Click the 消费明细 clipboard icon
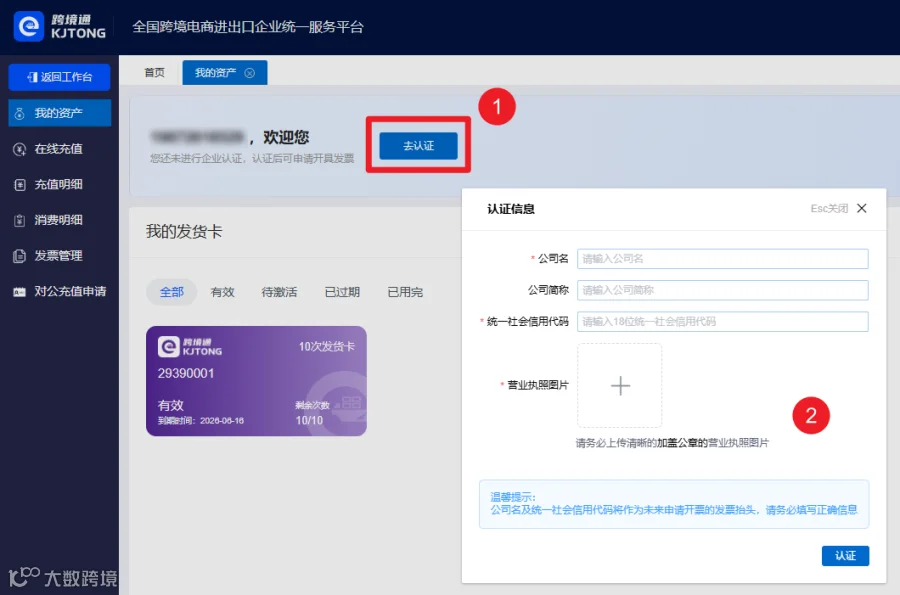Screen dimensions: 900x595 (20, 220)
